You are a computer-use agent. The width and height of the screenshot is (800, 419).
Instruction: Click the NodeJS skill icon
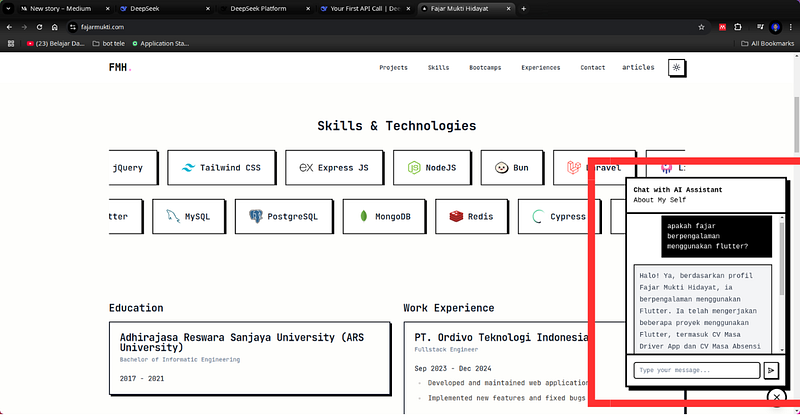click(414, 167)
